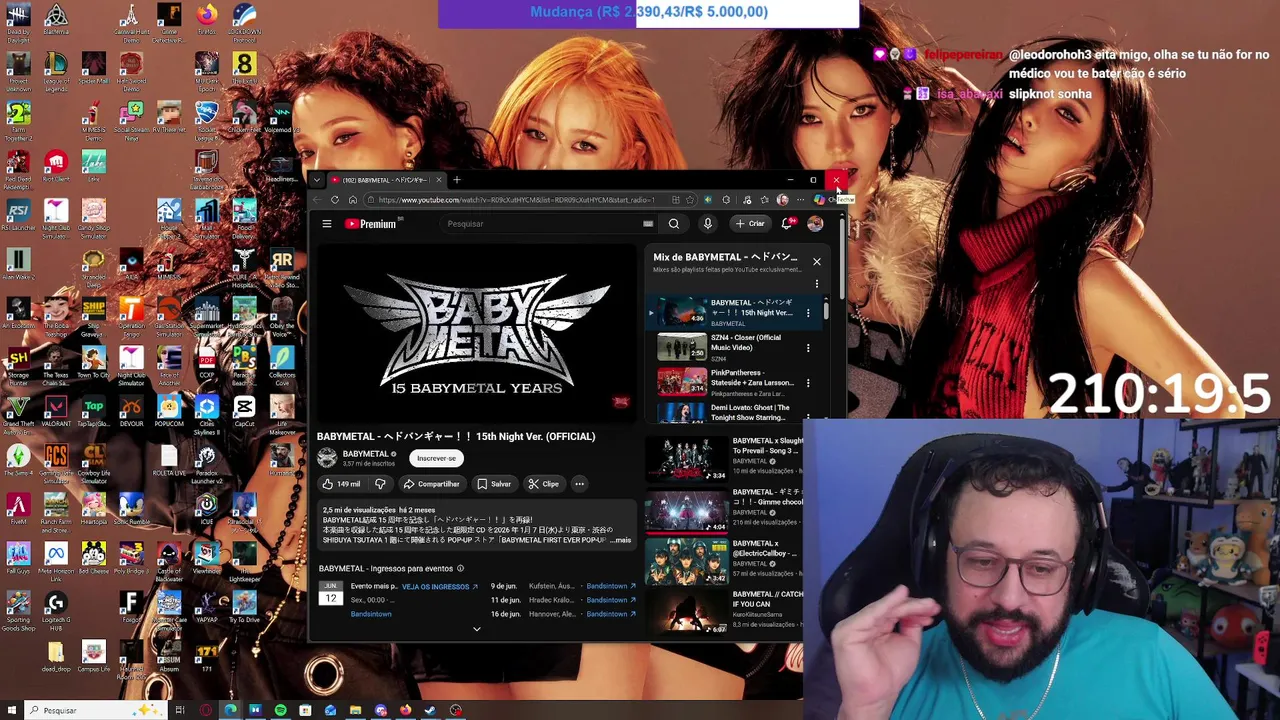Open the BABYMETAL channel name link
Viewport: 1280px width, 720px height.
[x=365, y=454]
